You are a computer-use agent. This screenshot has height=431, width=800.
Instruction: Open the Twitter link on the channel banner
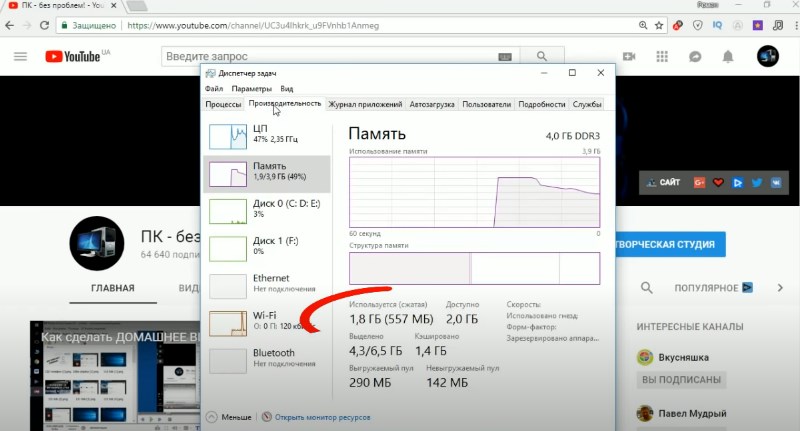click(757, 183)
